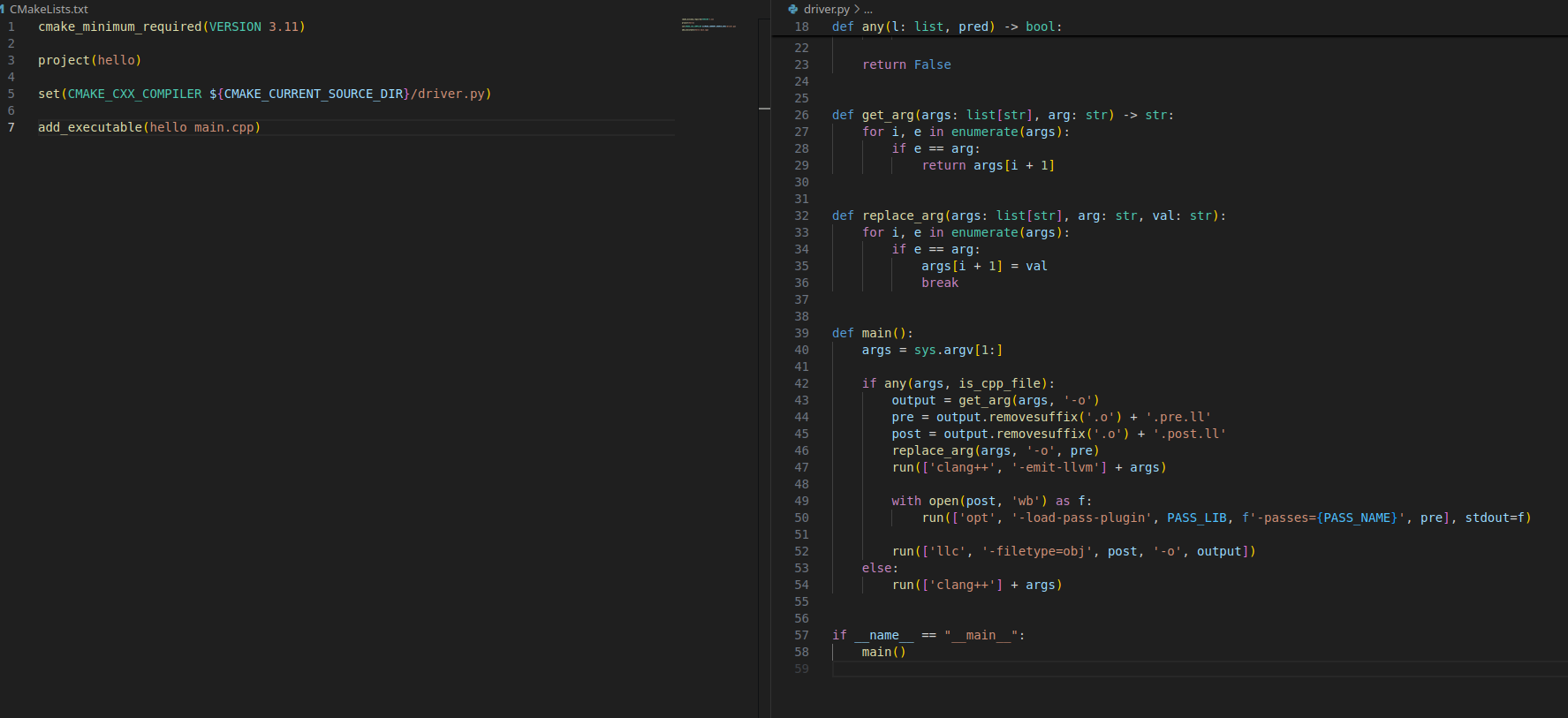Open the driver.py breadcrumb item
This screenshot has height=718, width=1568.
826,9
